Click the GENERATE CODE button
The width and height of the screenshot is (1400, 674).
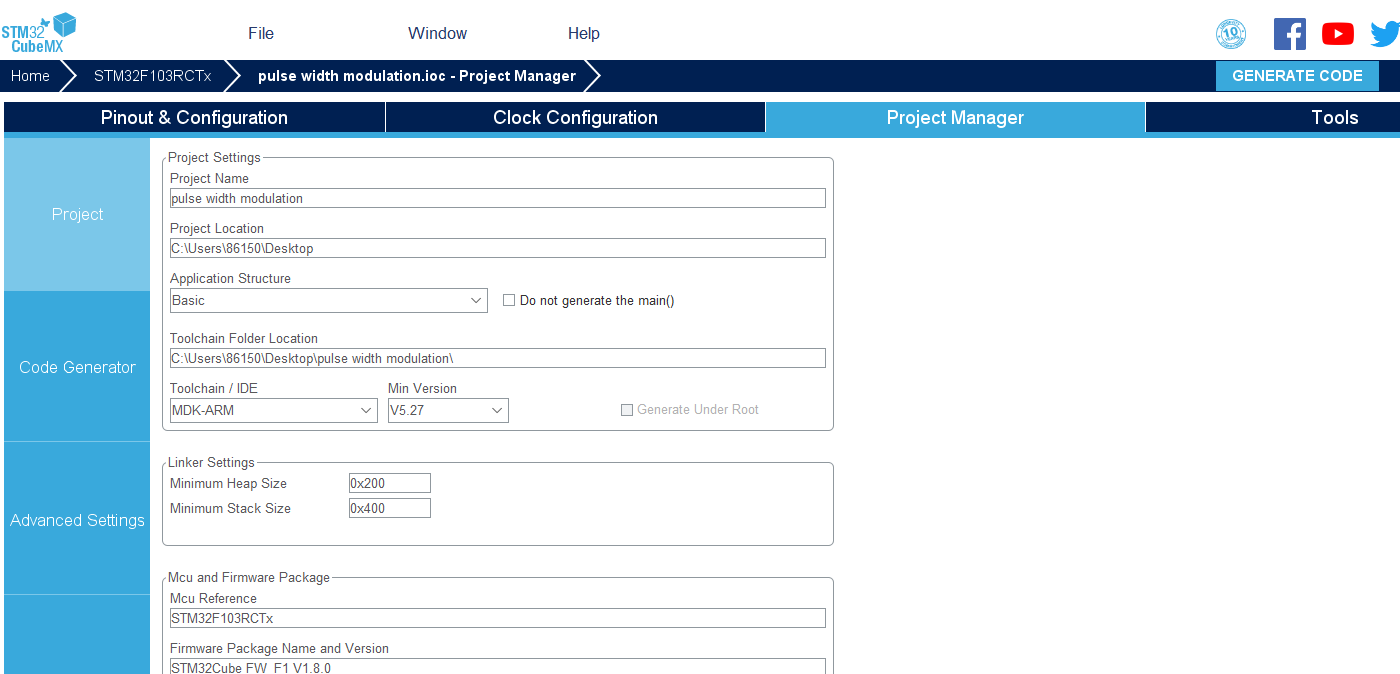point(1297,76)
